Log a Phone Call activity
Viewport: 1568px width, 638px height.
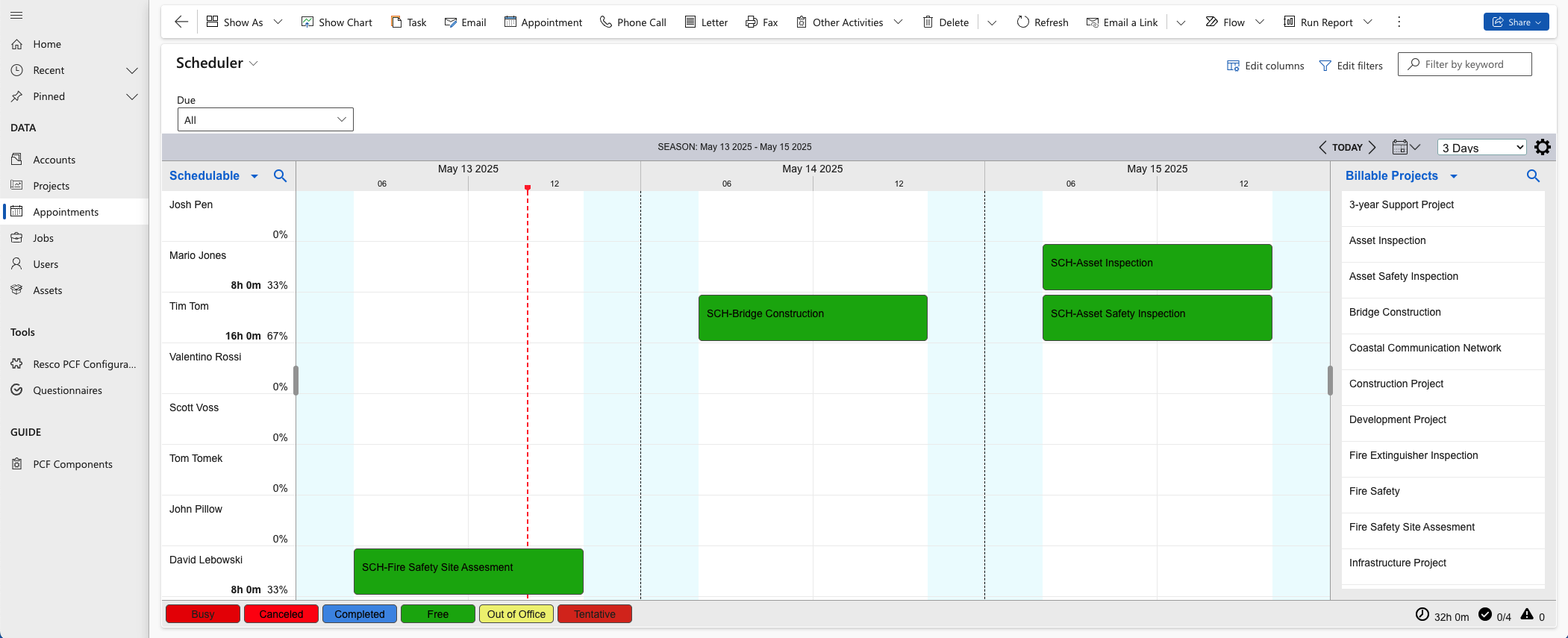tap(633, 22)
